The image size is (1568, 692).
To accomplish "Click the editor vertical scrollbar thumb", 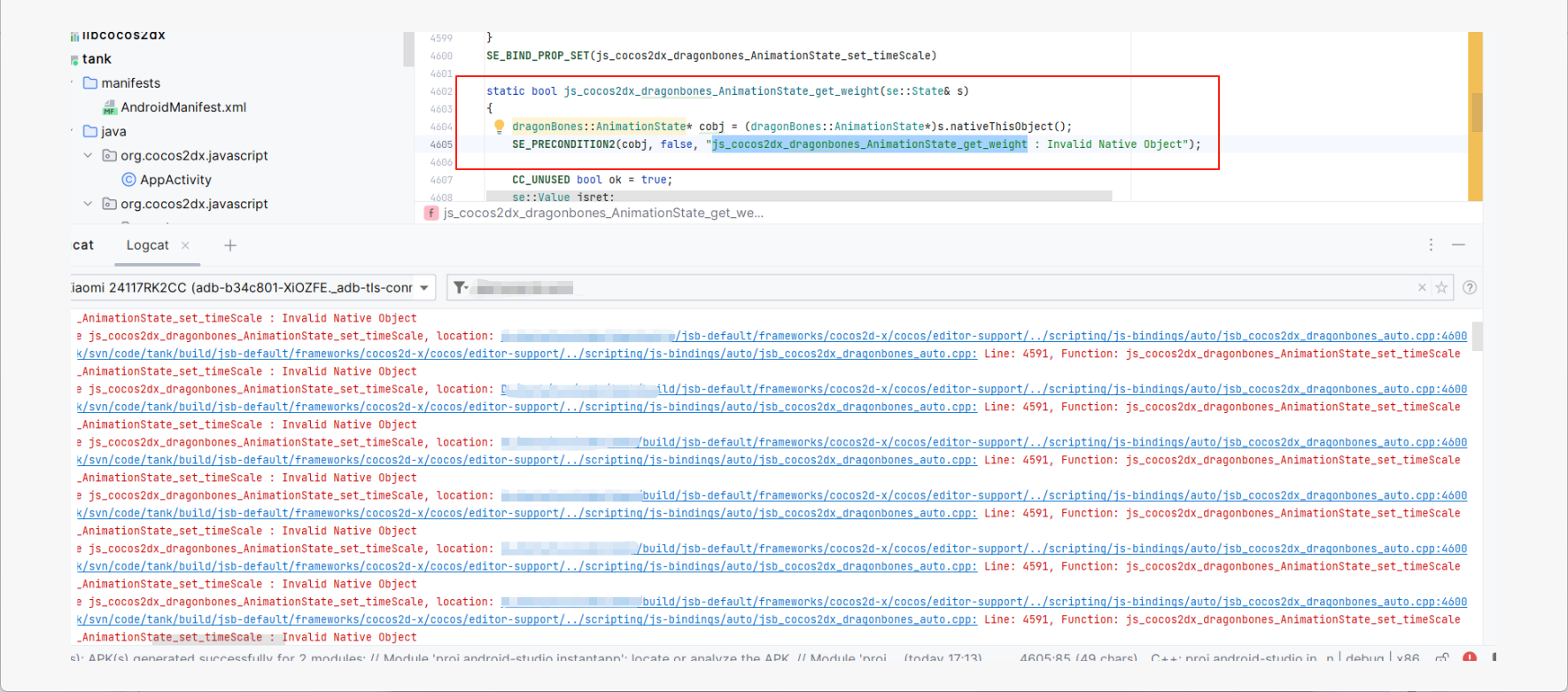I will click(1477, 113).
